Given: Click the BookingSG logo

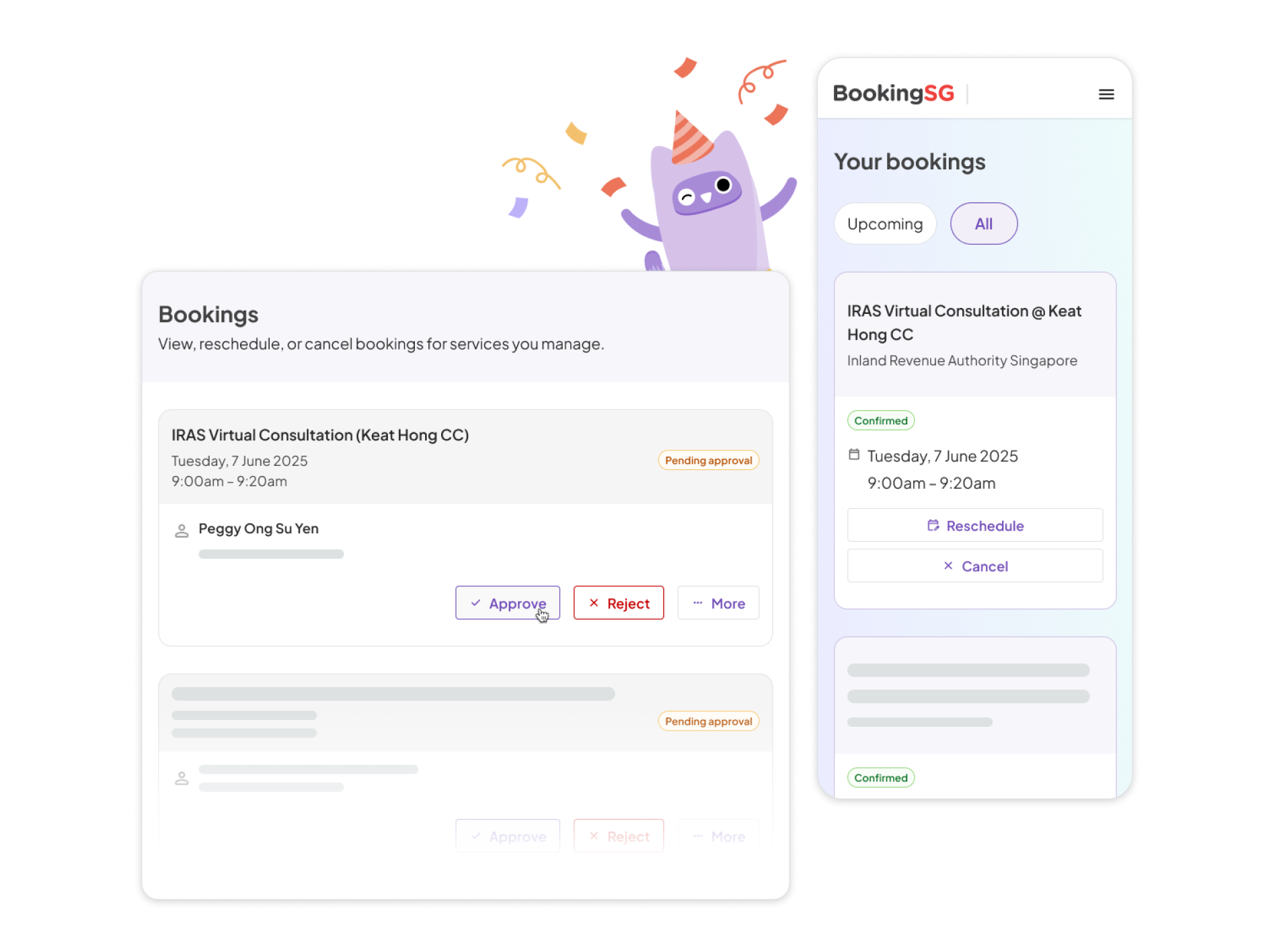Looking at the screenshot, I should 893,93.
